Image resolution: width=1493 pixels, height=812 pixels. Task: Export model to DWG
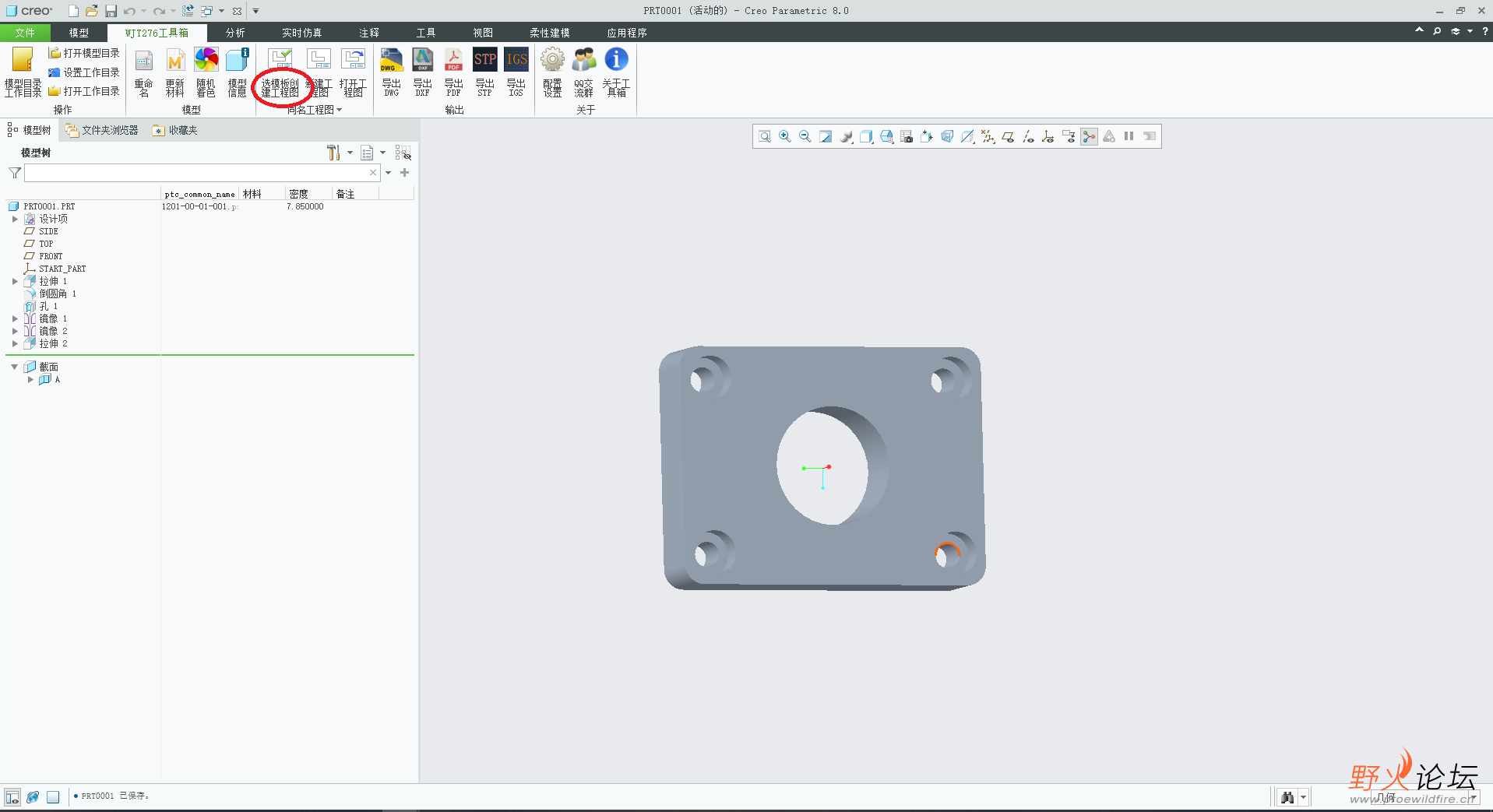click(x=391, y=72)
